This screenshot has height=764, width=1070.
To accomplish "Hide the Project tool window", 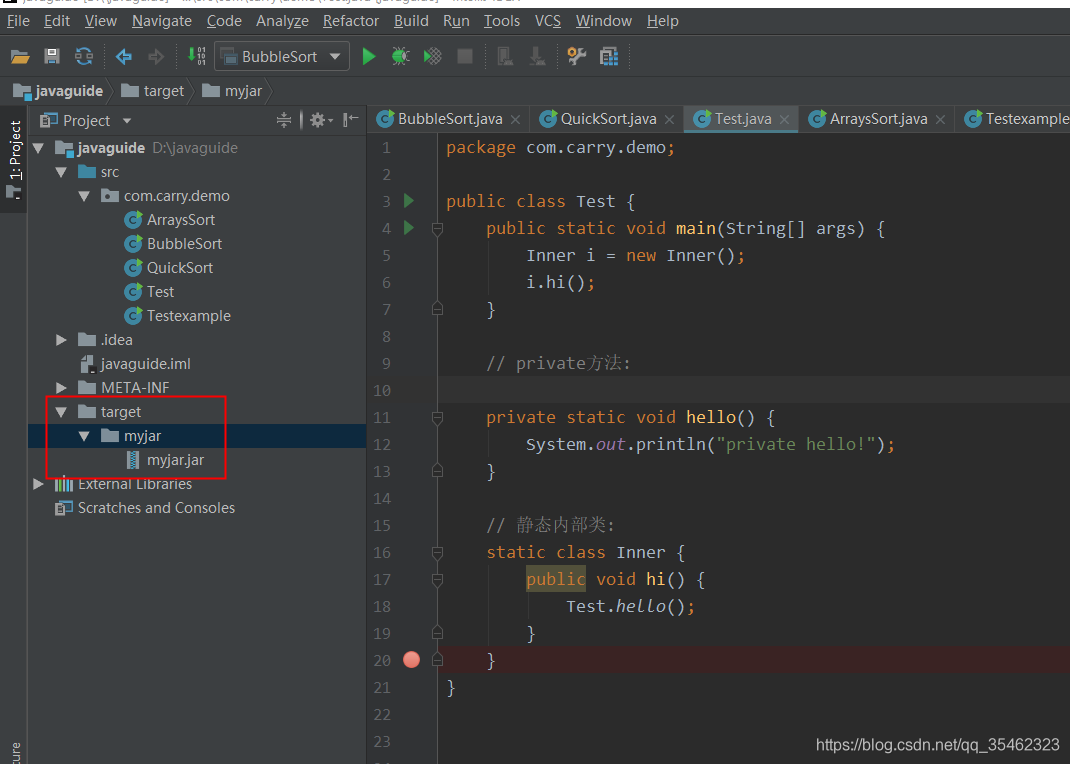I will [350, 121].
